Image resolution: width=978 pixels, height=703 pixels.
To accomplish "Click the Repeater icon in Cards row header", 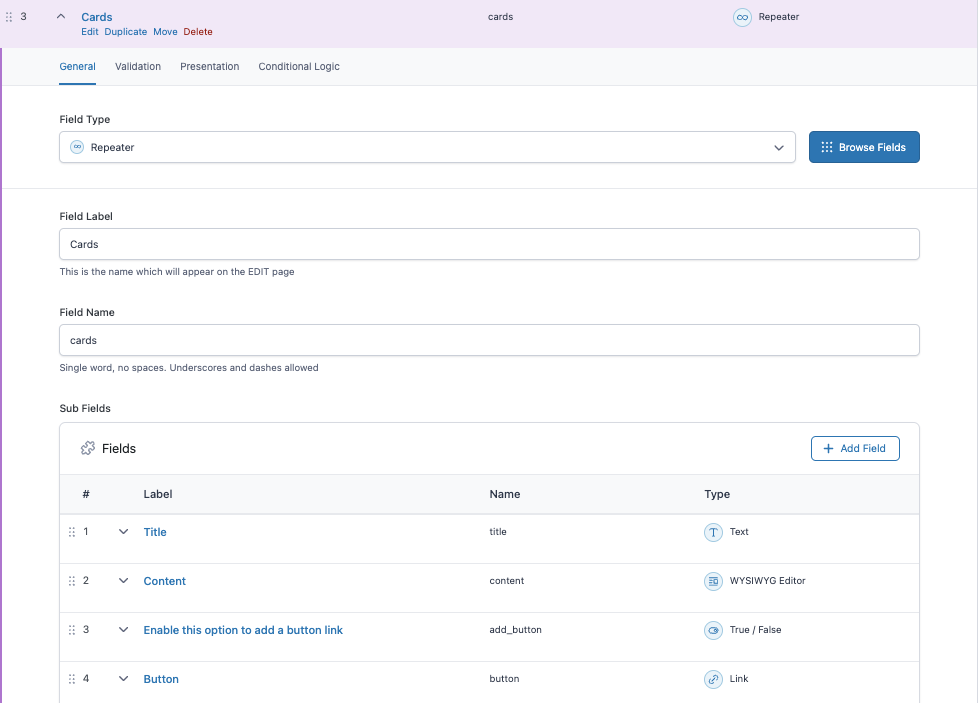I will tap(742, 17).
